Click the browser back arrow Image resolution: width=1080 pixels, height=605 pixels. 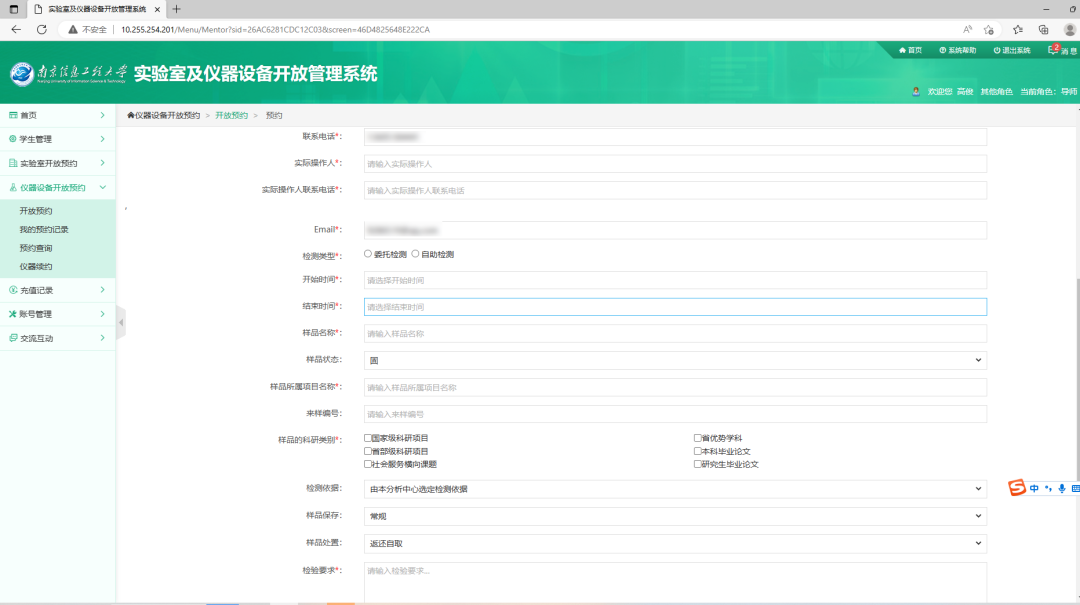click(x=16, y=29)
